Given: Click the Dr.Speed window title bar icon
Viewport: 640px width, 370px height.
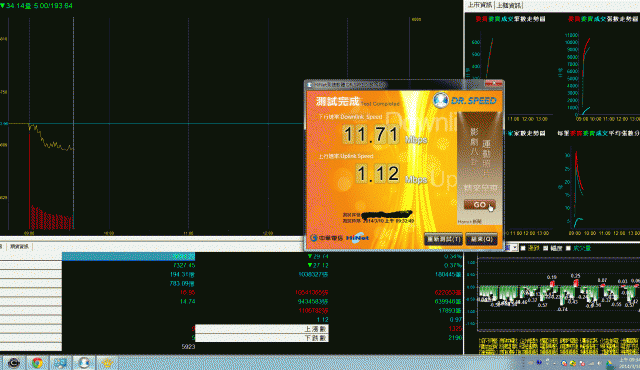Looking at the screenshot, I should click(x=309, y=85).
